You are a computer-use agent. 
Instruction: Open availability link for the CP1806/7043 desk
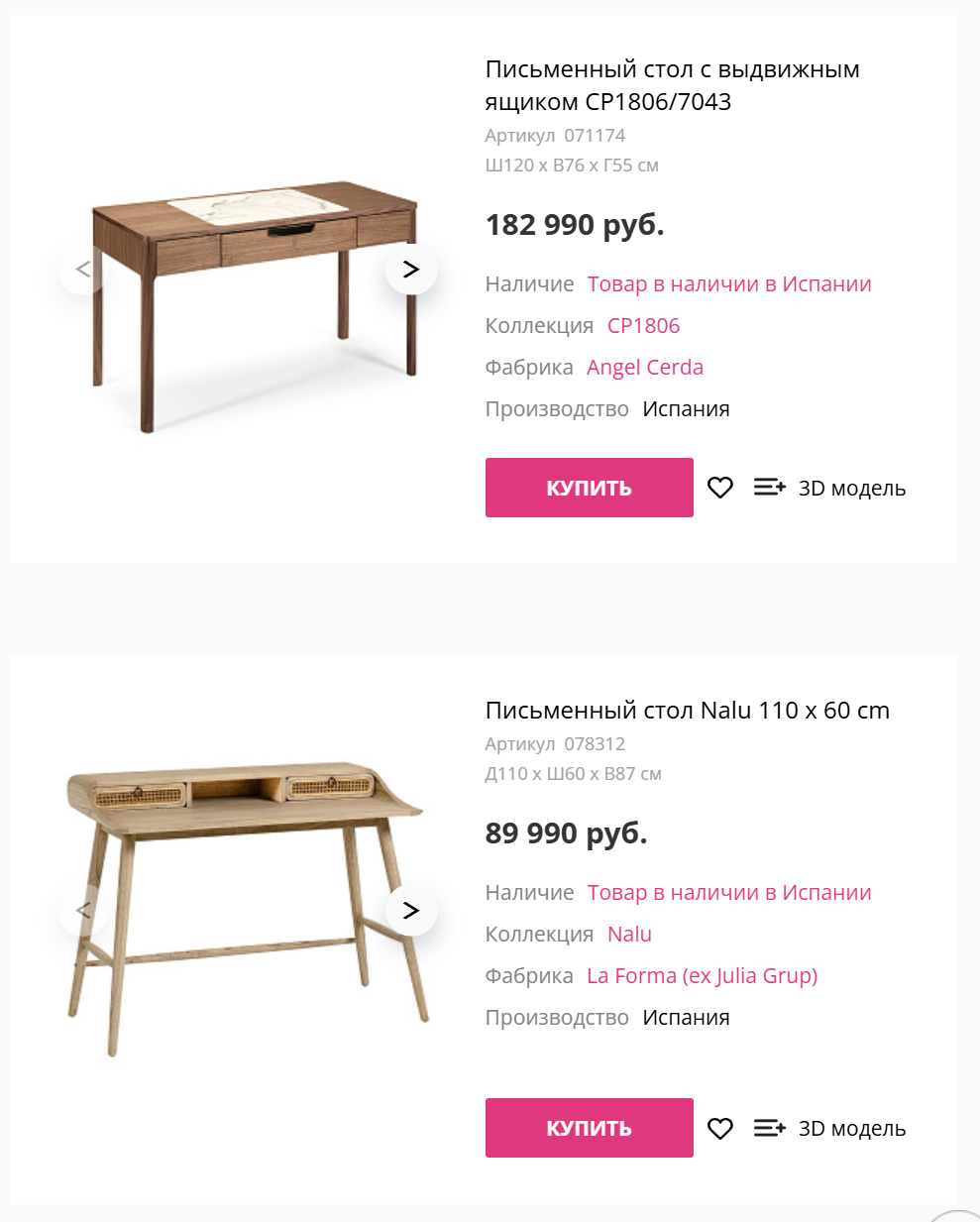[729, 284]
